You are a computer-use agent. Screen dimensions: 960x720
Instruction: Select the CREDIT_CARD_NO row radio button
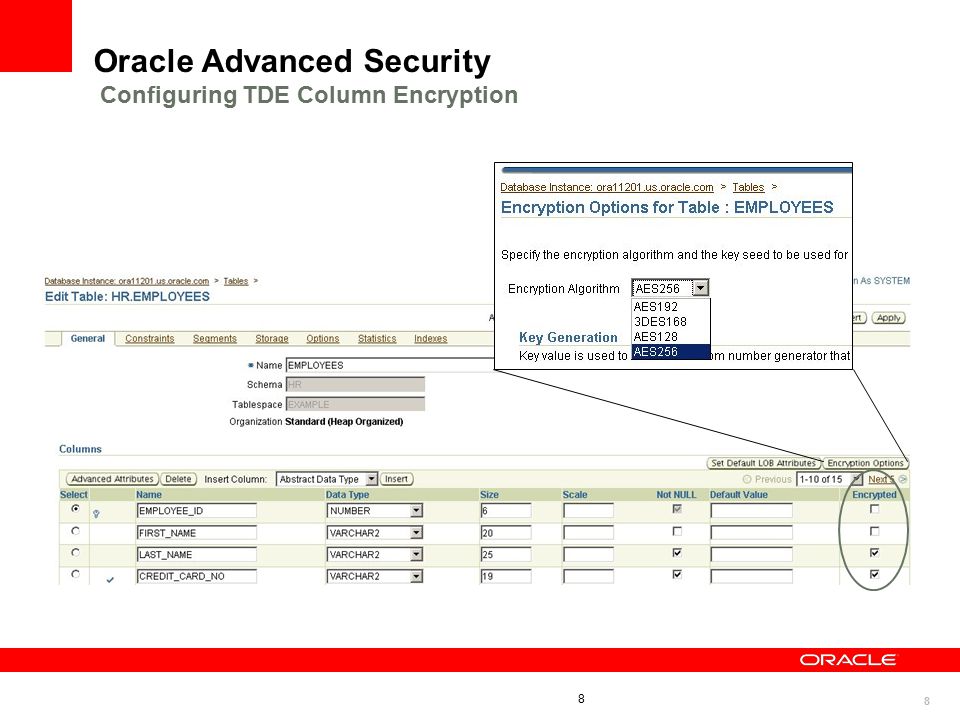[75, 574]
